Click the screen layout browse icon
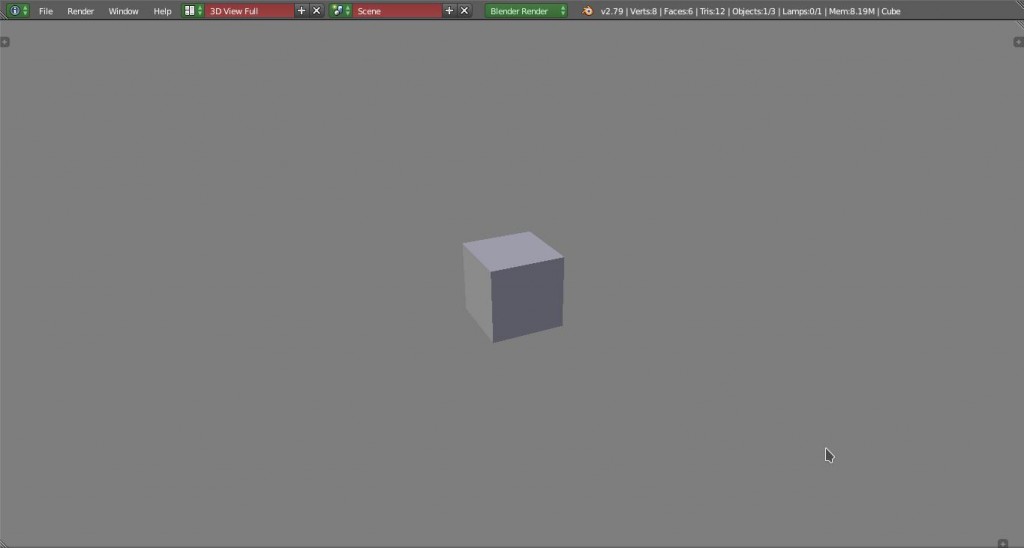The width and height of the screenshot is (1024, 548). [x=193, y=11]
